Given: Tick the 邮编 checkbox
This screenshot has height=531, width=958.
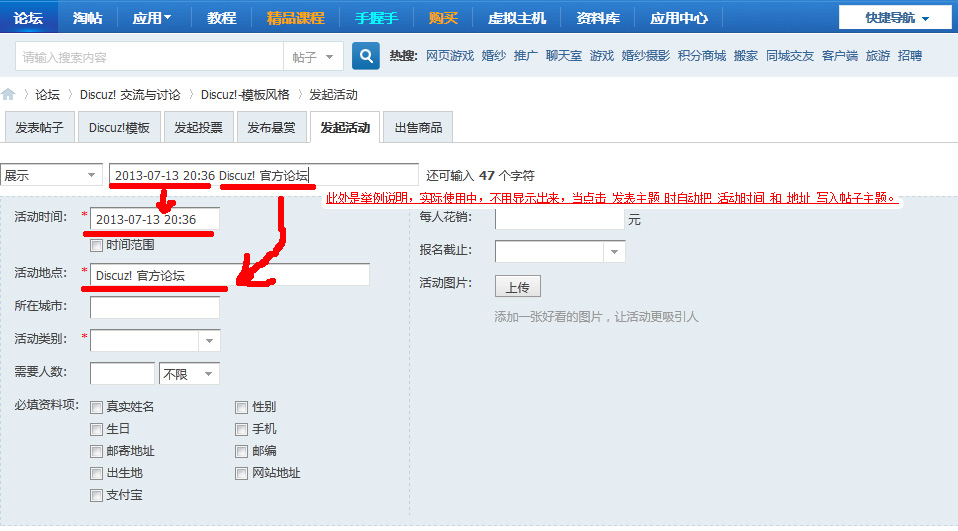Looking at the screenshot, I should tap(241, 452).
